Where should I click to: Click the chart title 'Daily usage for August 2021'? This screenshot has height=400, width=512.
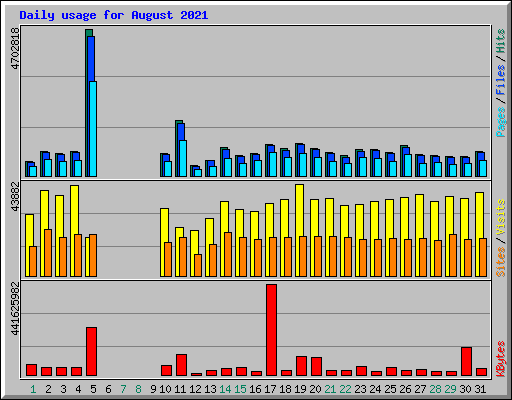pos(114,15)
